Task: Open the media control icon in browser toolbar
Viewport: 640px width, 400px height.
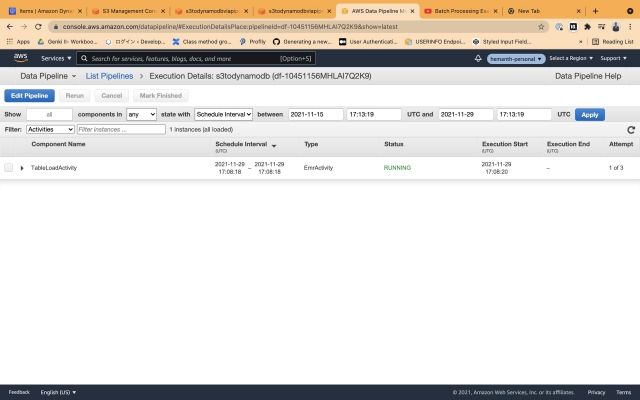Action: (601, 27)
